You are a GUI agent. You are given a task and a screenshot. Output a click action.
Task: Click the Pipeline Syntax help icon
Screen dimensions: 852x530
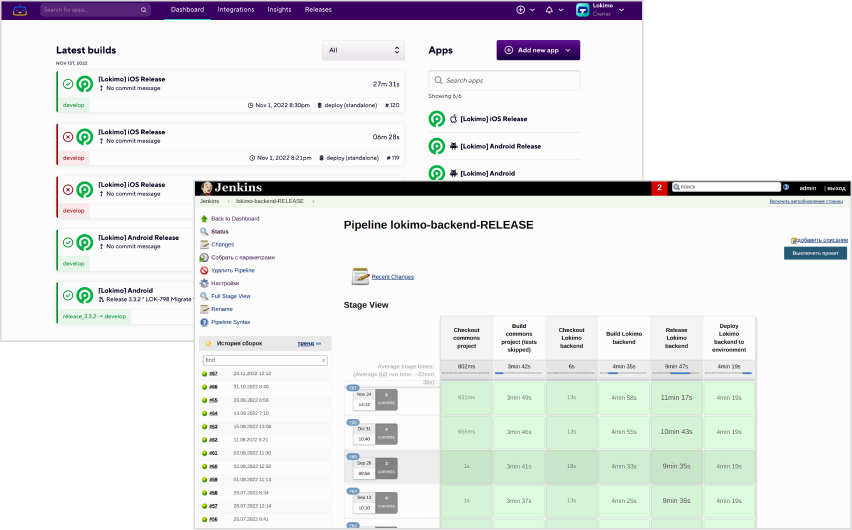point(204,322)
